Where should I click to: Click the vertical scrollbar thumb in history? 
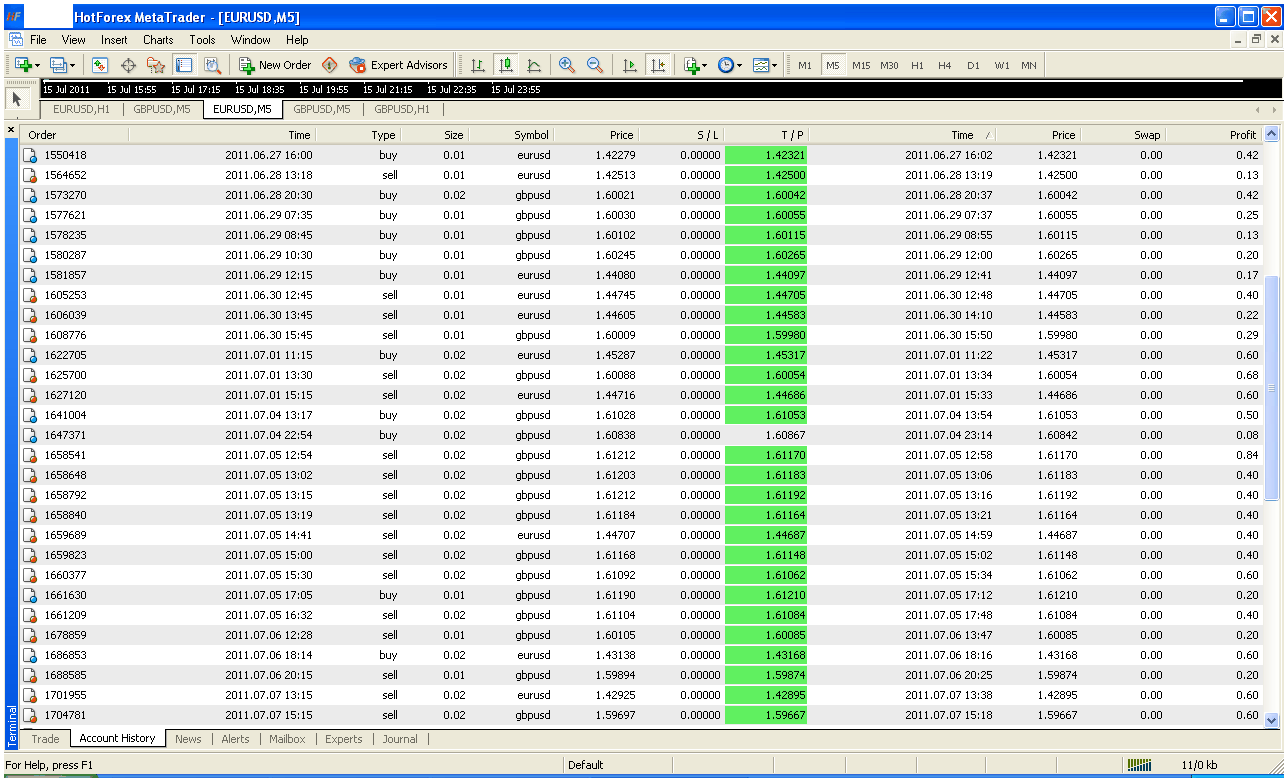[x=1272, y=388]
